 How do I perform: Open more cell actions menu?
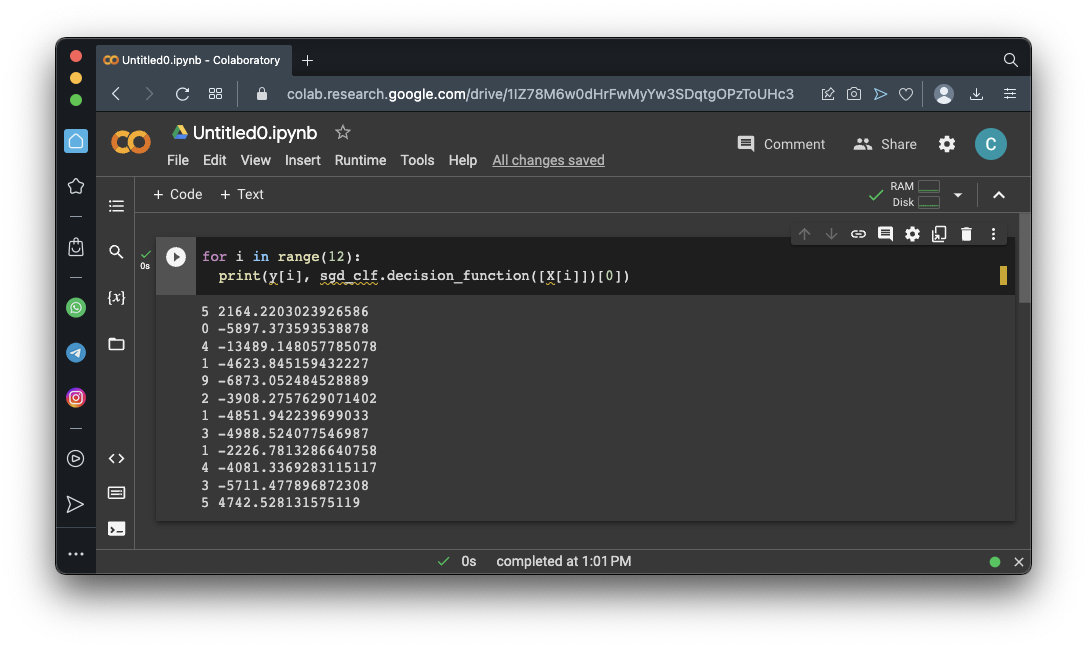coord(993,234)
